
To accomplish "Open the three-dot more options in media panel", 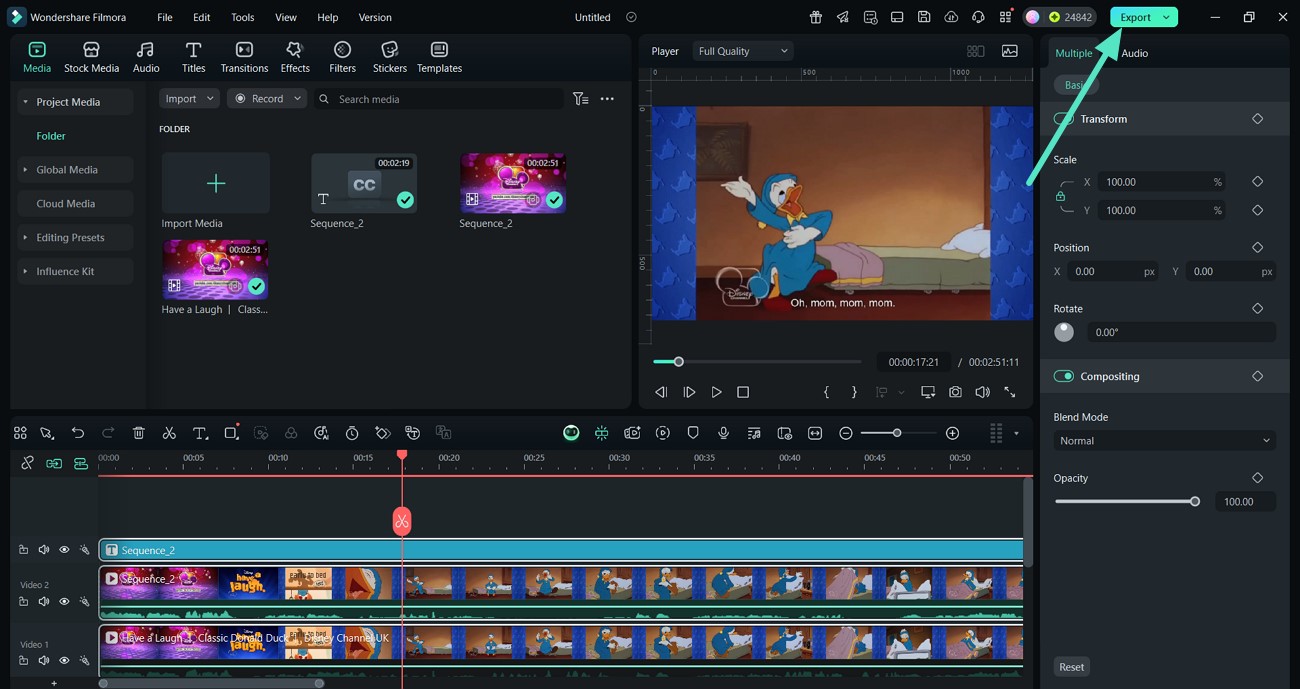I will (607, 99).
